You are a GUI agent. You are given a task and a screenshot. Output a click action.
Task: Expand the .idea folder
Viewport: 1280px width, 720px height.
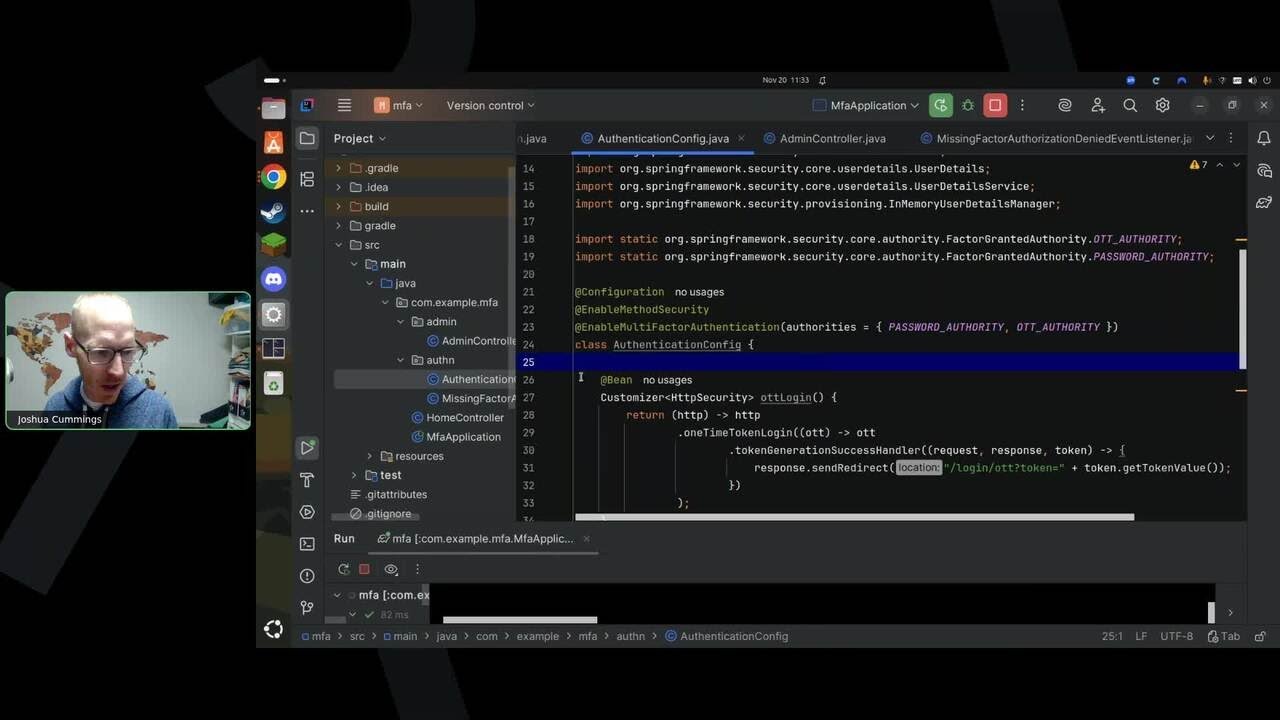[x=338, y=187]
